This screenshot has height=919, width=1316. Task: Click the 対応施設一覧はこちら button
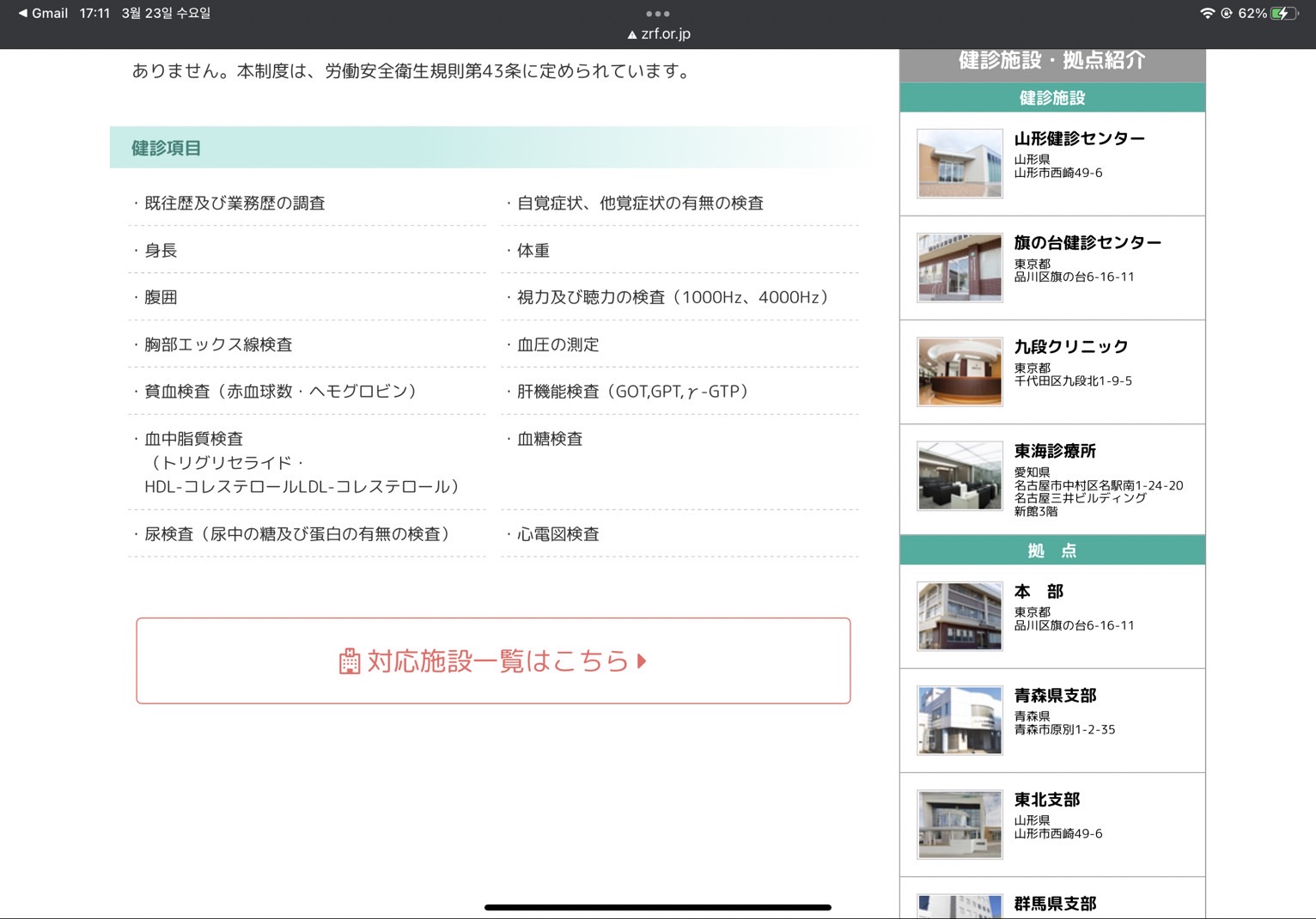click(x=493, y=660)
